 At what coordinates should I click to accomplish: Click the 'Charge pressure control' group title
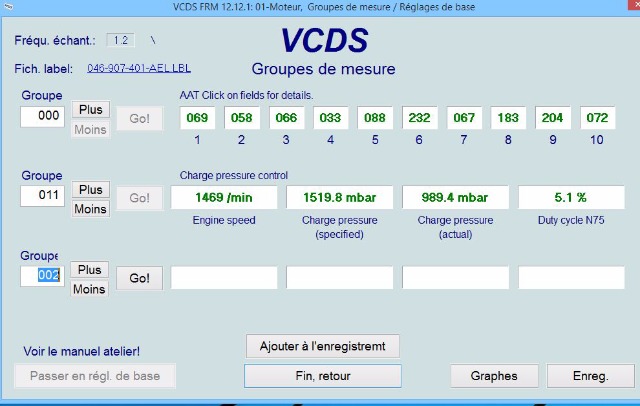234,175
